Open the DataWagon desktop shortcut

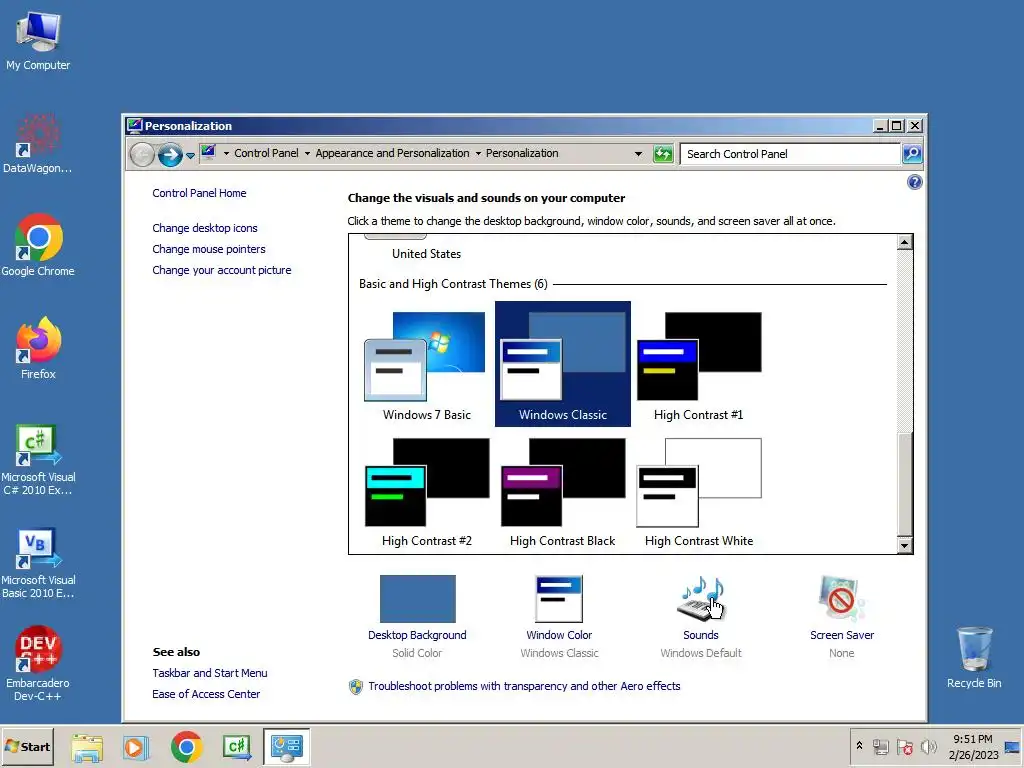(38, 144)
